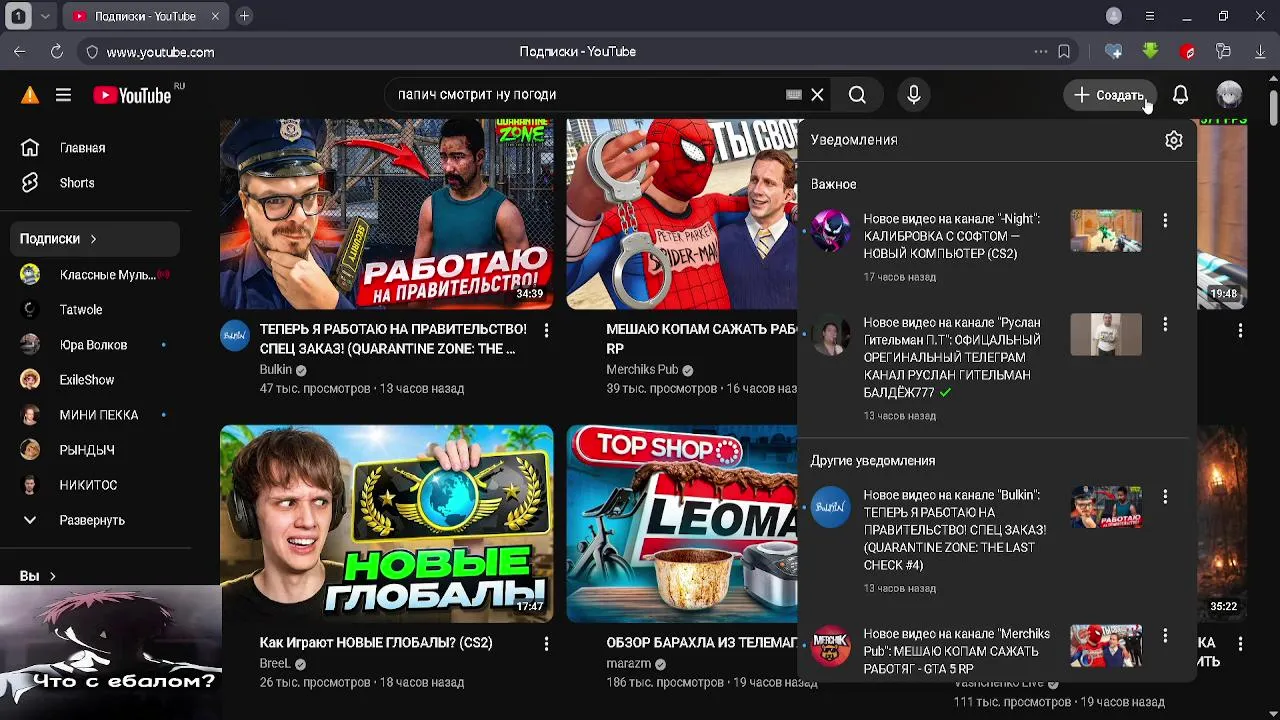View site info icon before URL
The height and width of the screenshot is (720, 1280).
point(92,52)
